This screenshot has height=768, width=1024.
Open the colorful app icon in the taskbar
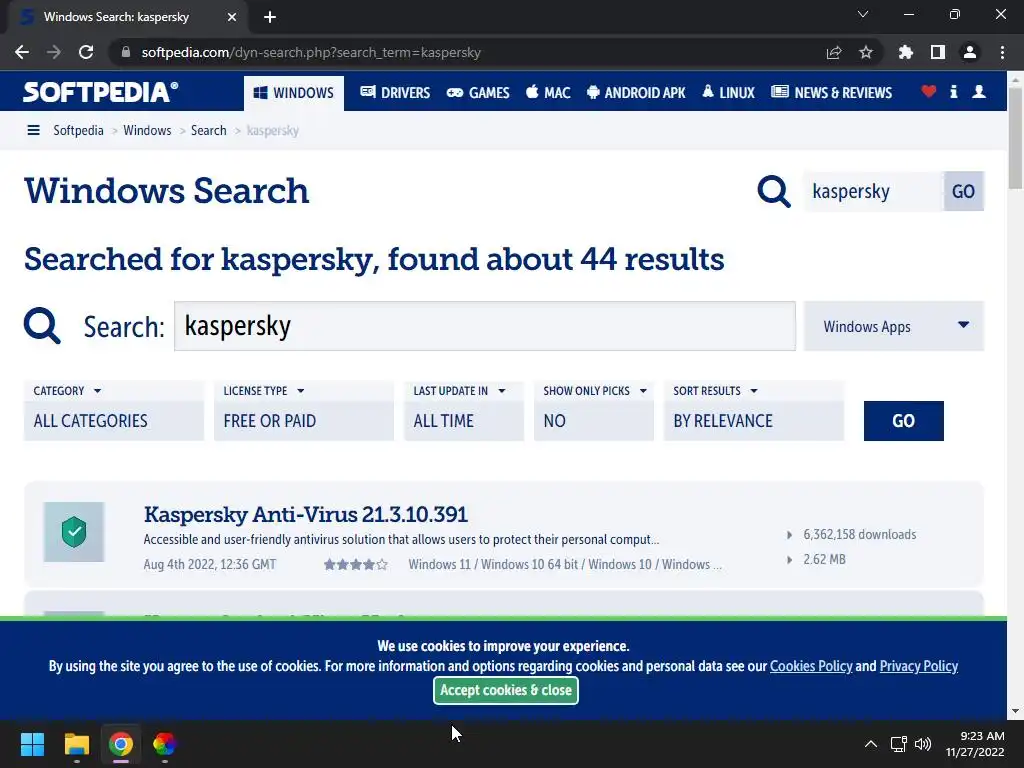[x=164, y=744]
